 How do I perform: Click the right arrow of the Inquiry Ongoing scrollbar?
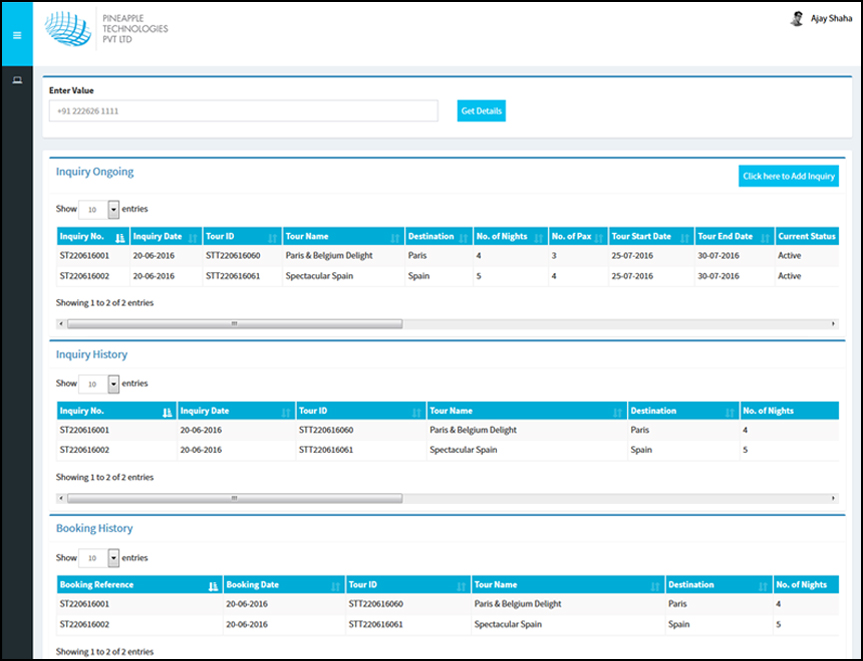tap(833, 323)
